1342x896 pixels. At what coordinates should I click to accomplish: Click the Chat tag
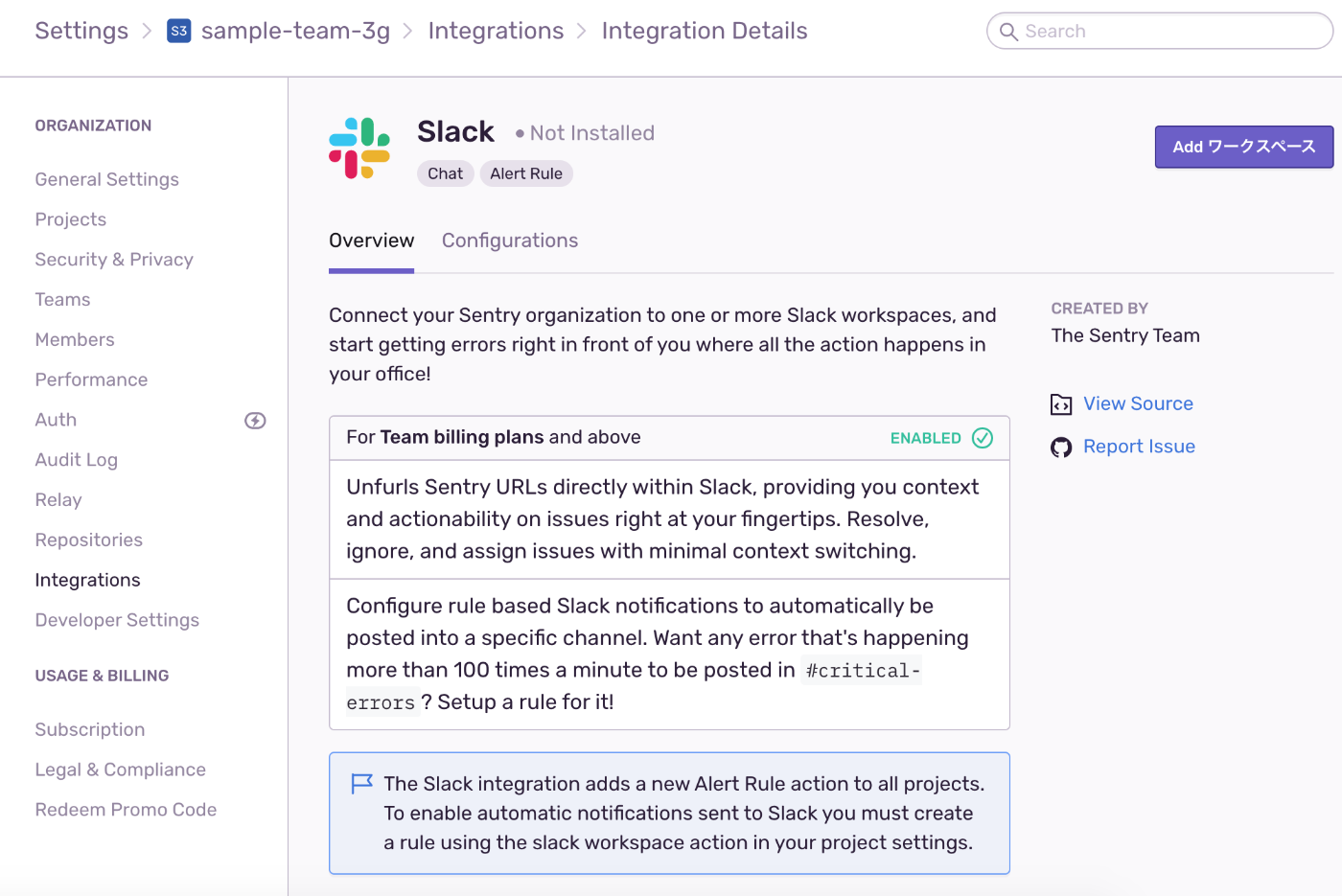tap(446, 173)
